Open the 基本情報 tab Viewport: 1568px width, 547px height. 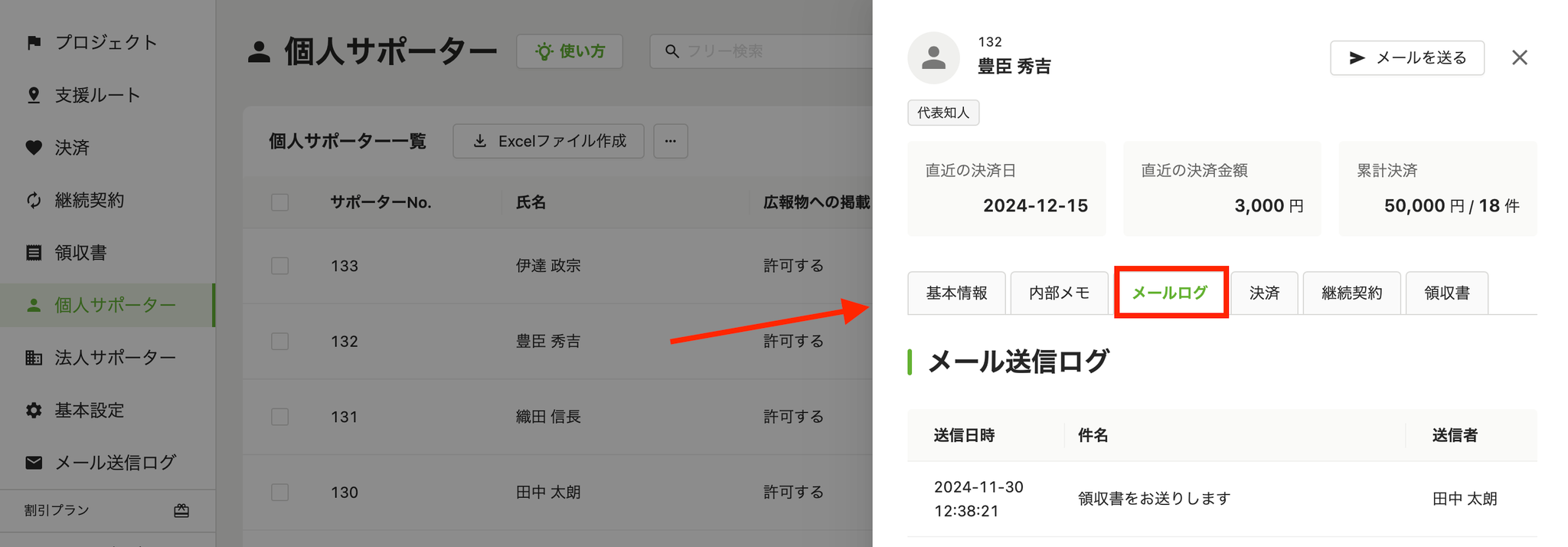[x=956, y=293]
